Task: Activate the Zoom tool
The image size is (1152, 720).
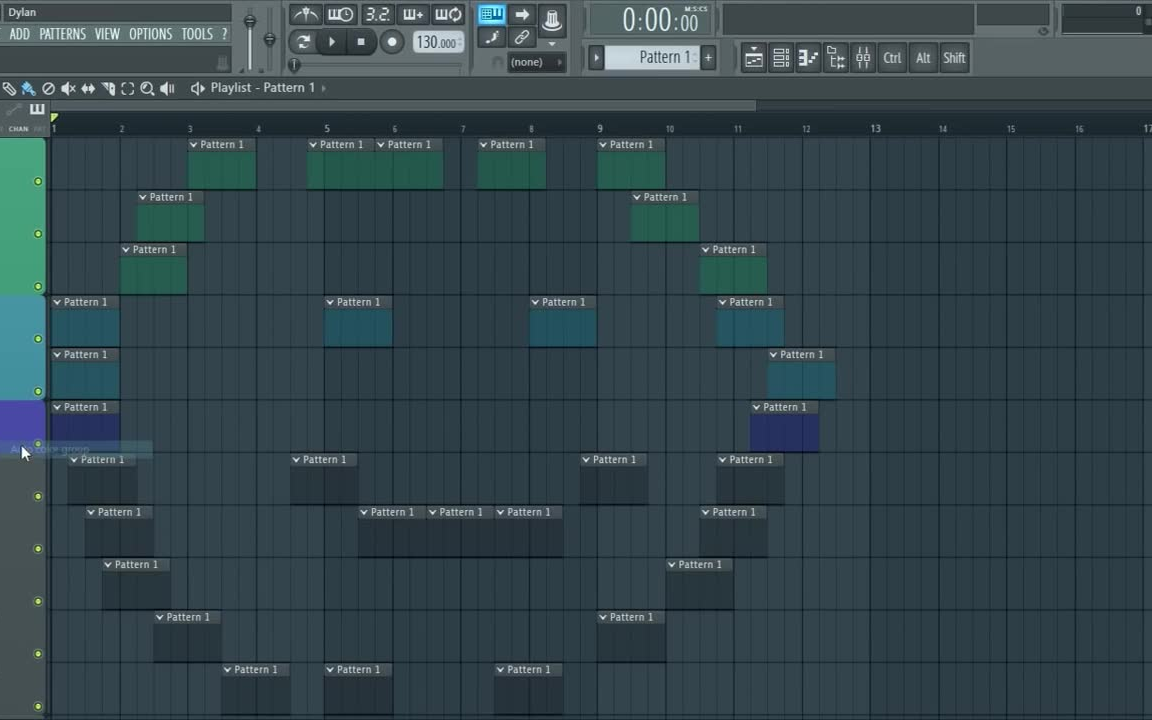Action: click(147, 88)
